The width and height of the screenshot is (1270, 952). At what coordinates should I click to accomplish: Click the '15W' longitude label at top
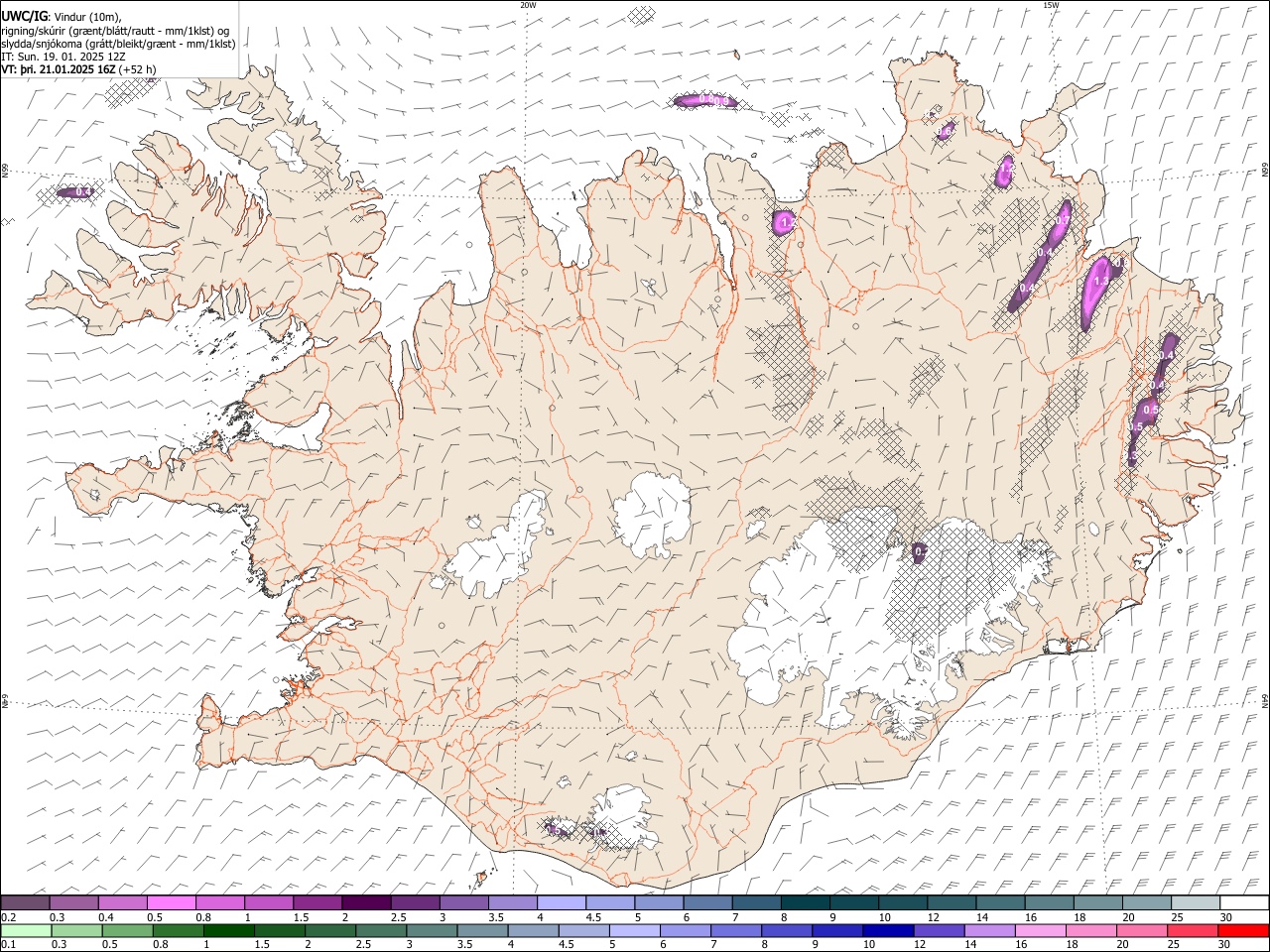pos(1051,5)
